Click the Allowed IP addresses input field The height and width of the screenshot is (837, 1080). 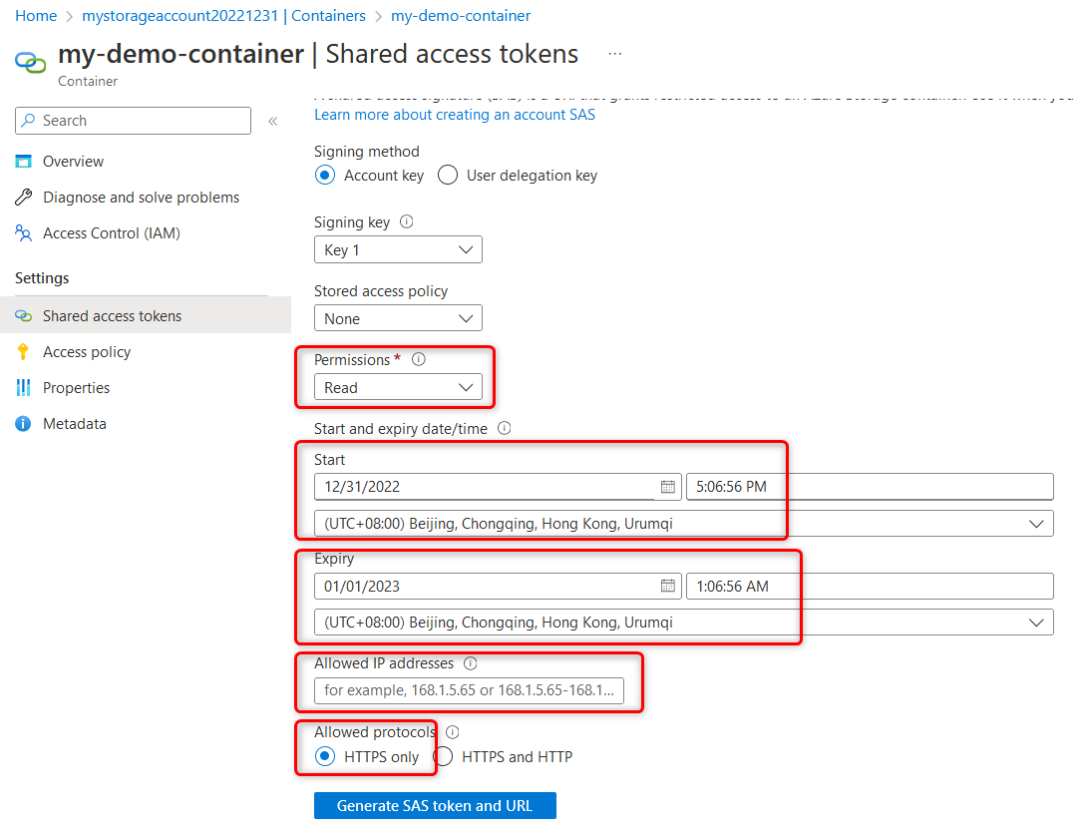click(x=468, y=691)
